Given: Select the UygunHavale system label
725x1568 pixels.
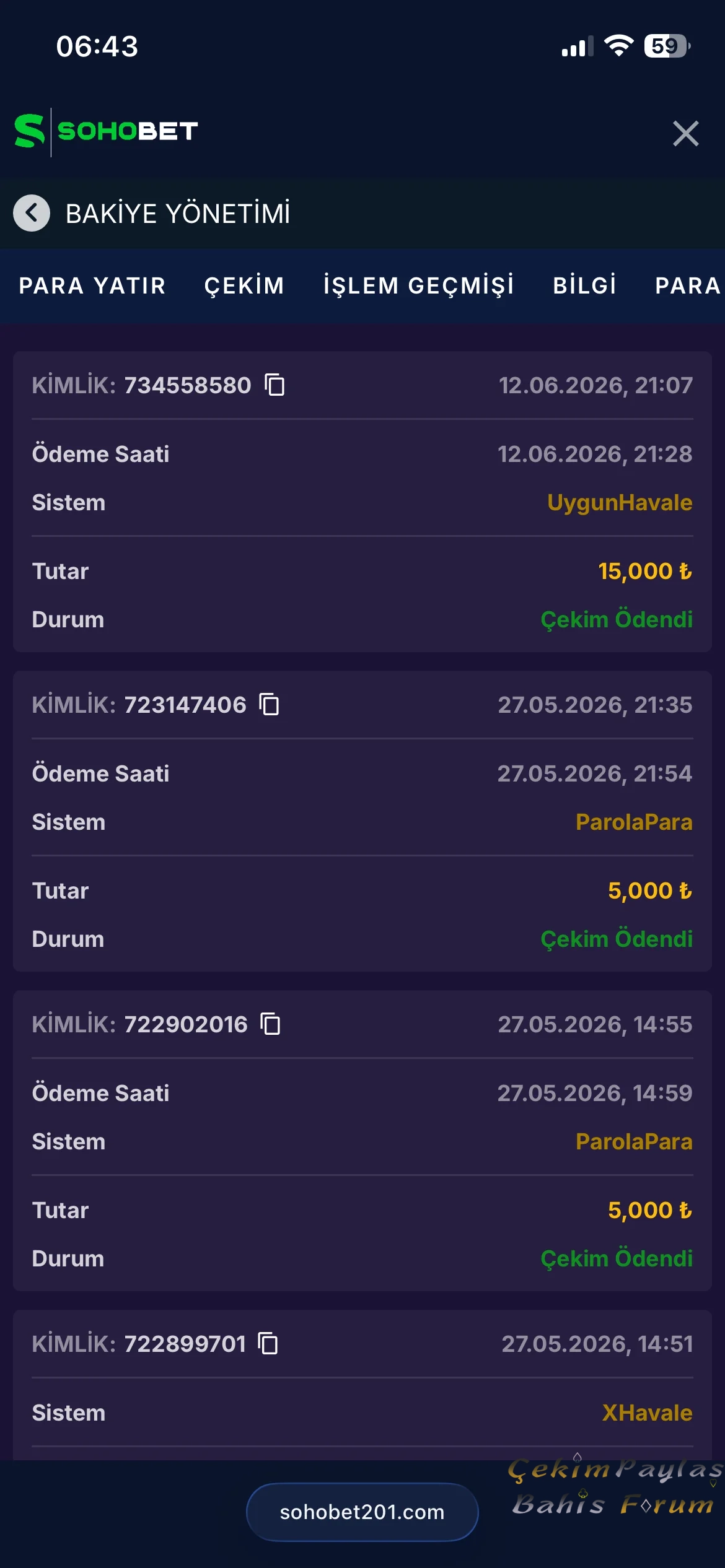Looking at the screenshot, I should coord(620,502).
